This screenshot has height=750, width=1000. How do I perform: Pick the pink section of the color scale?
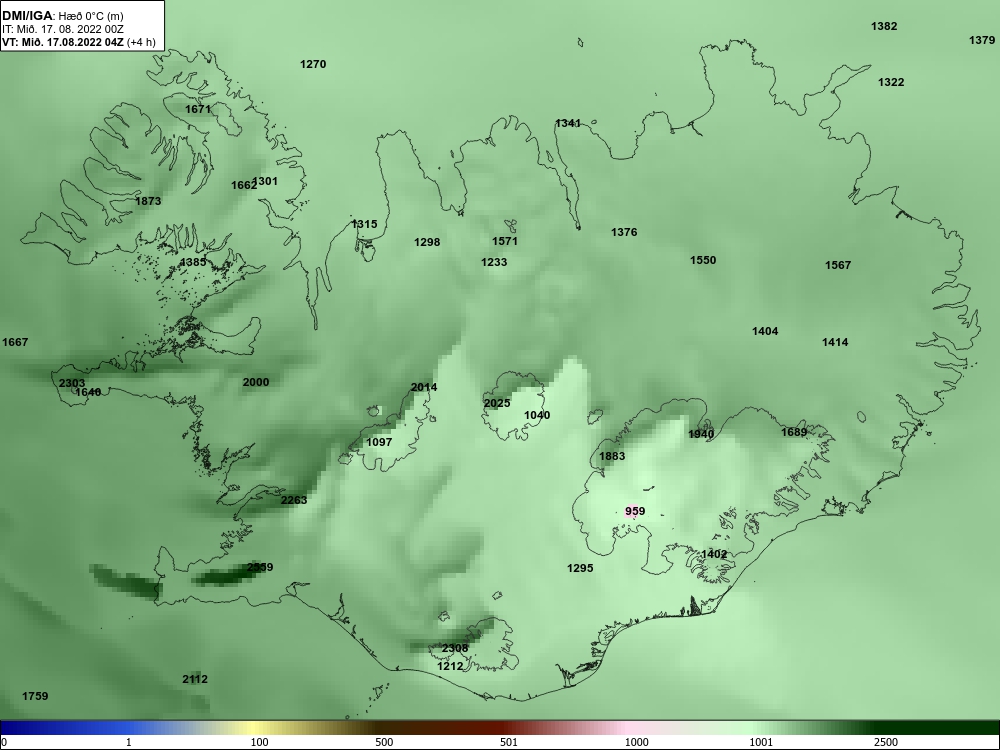click(x=628, y=728)
